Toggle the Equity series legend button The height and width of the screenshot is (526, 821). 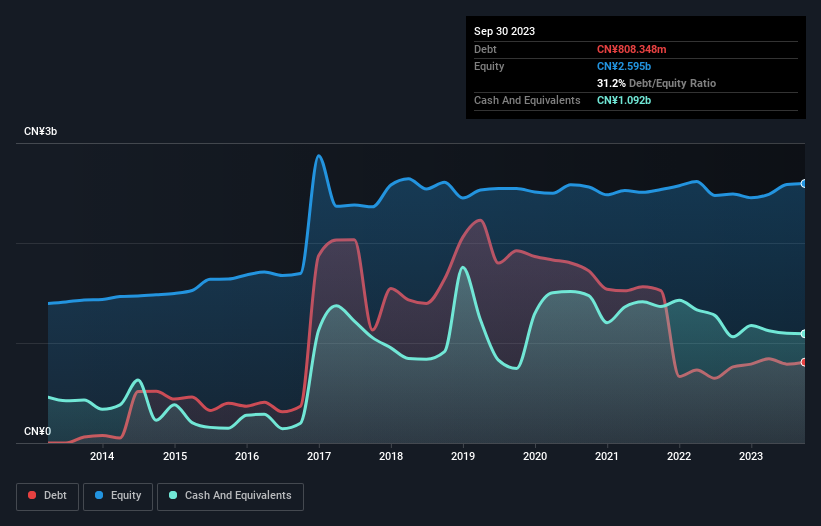pyautogui.click(x=118, y=496)
